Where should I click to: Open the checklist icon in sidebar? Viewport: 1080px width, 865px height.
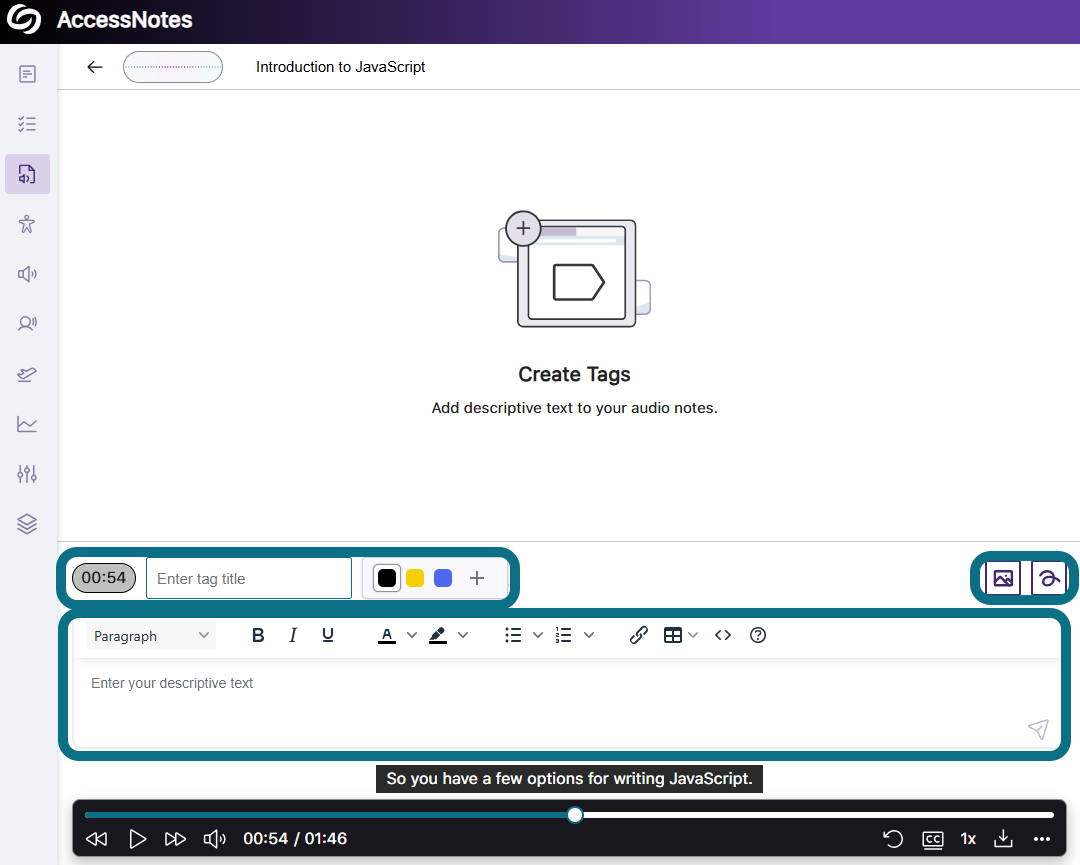28,124
